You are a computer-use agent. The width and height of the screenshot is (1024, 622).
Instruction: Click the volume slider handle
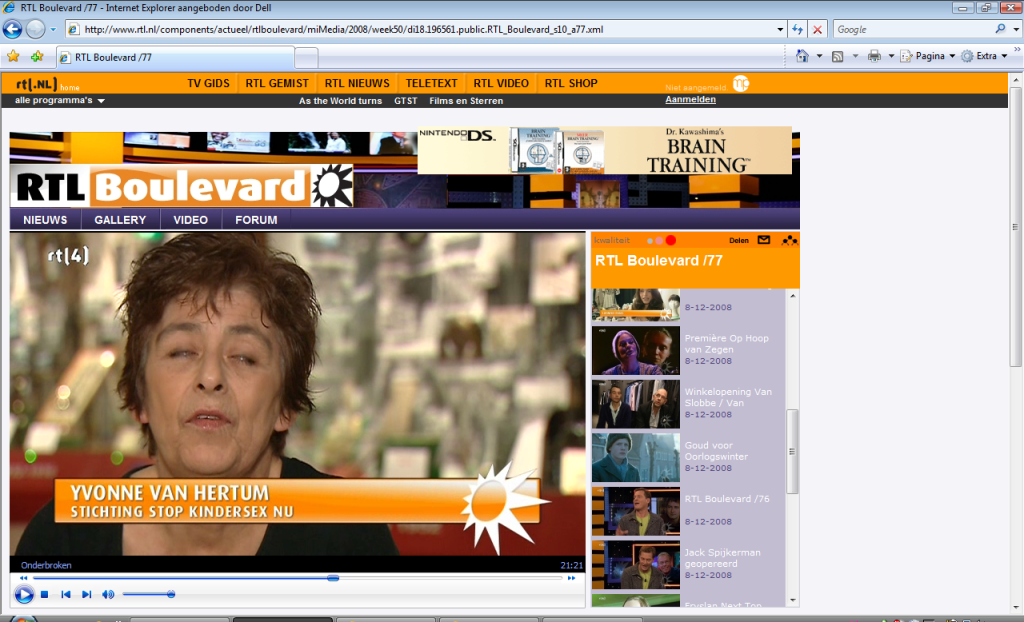click(171, 594)
